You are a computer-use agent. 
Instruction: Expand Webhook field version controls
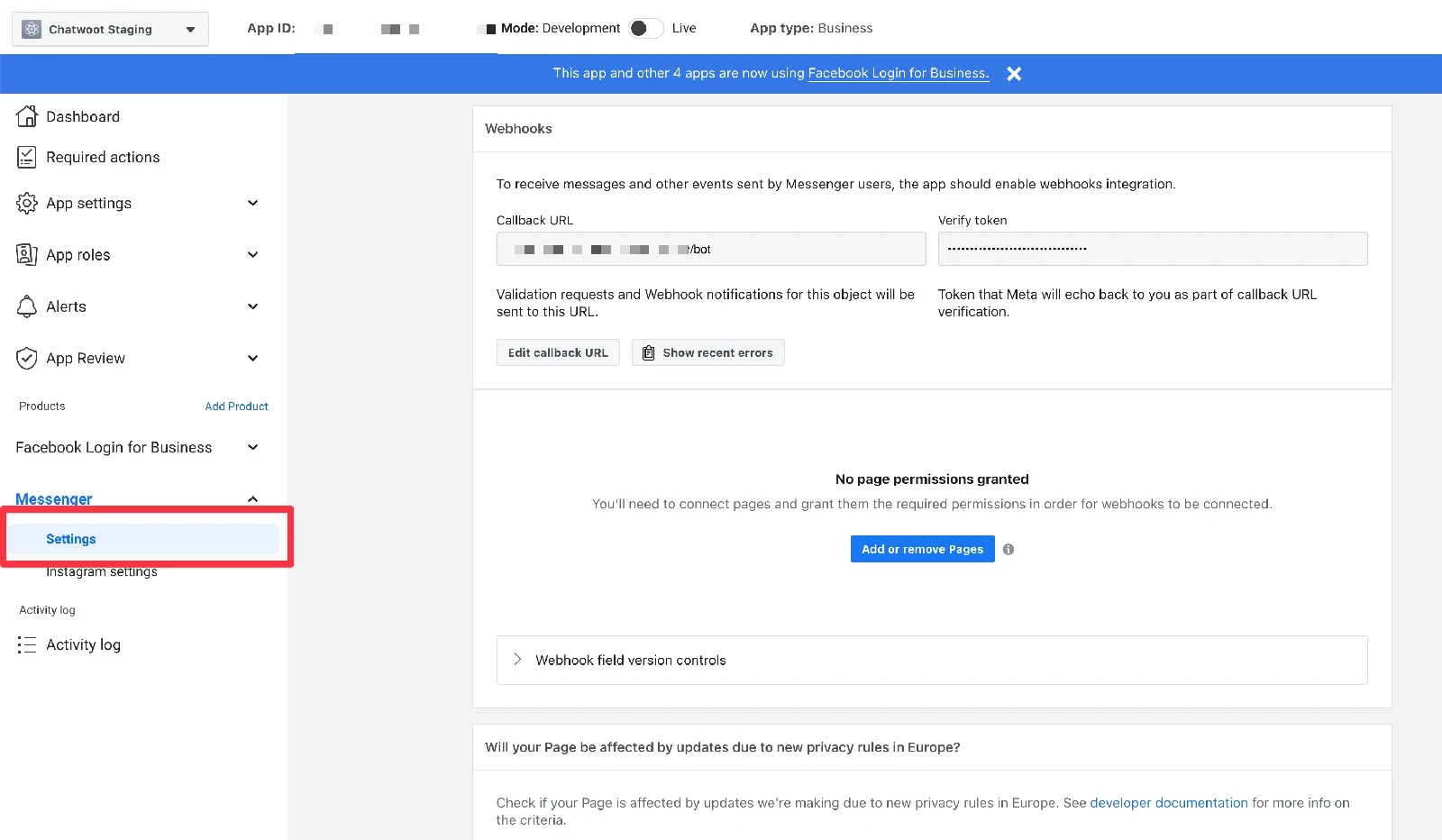(932, 660)
